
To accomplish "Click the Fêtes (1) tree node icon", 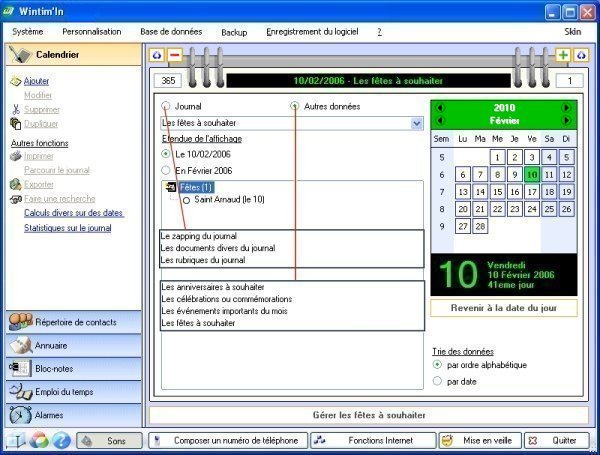I will click(x=170, y=187).
